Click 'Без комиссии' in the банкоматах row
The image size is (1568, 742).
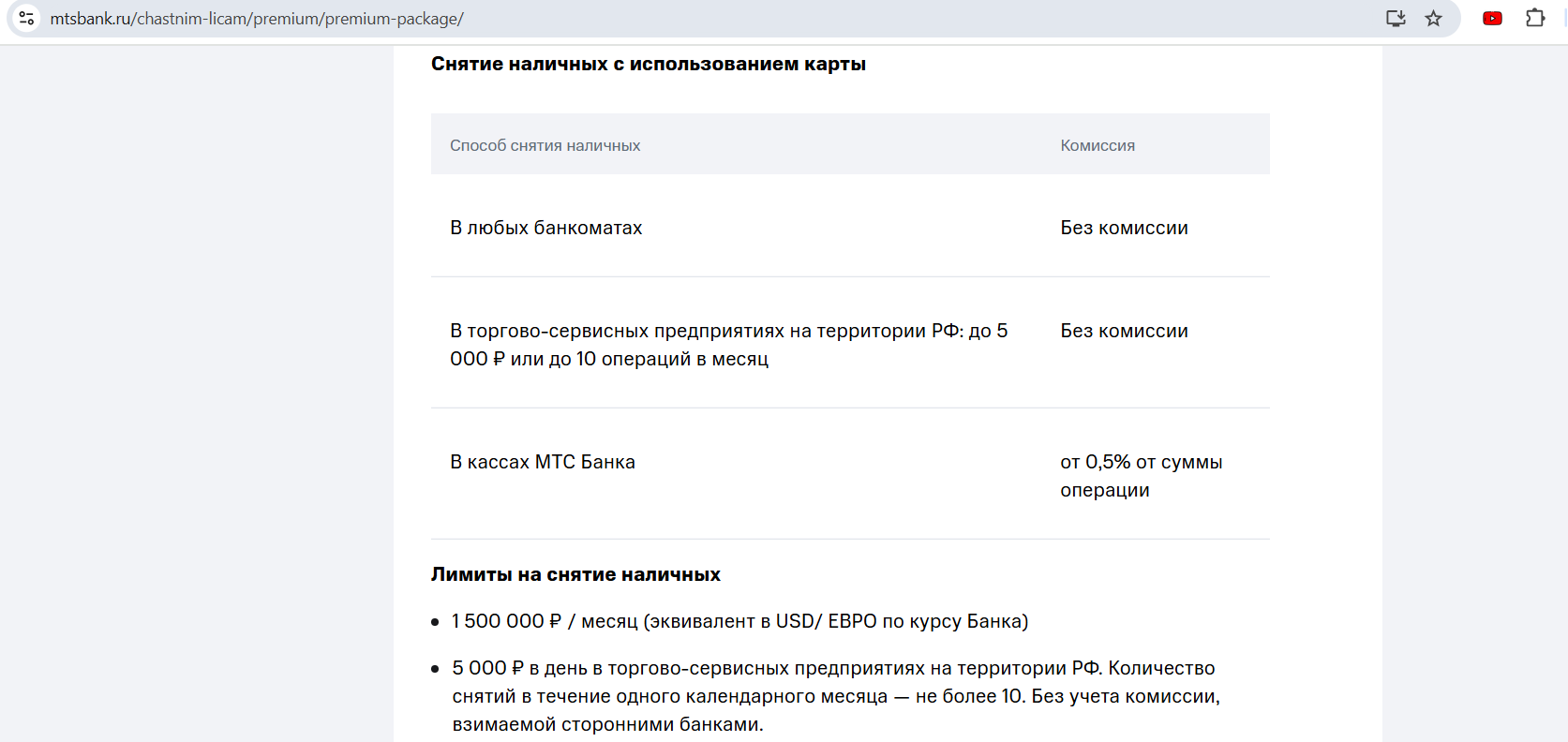click(x=1124, y=228)
